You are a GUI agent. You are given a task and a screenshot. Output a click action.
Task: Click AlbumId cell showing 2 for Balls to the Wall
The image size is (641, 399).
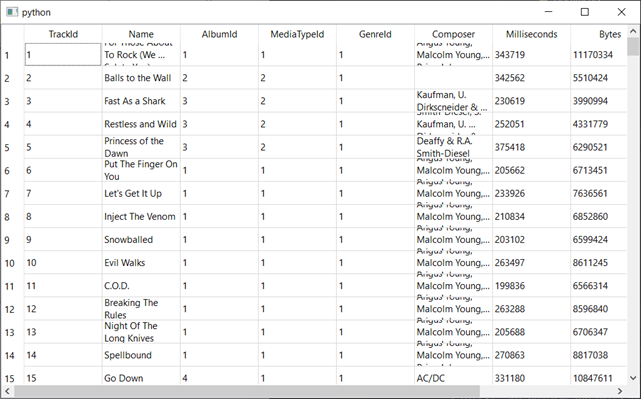point(219,78)
